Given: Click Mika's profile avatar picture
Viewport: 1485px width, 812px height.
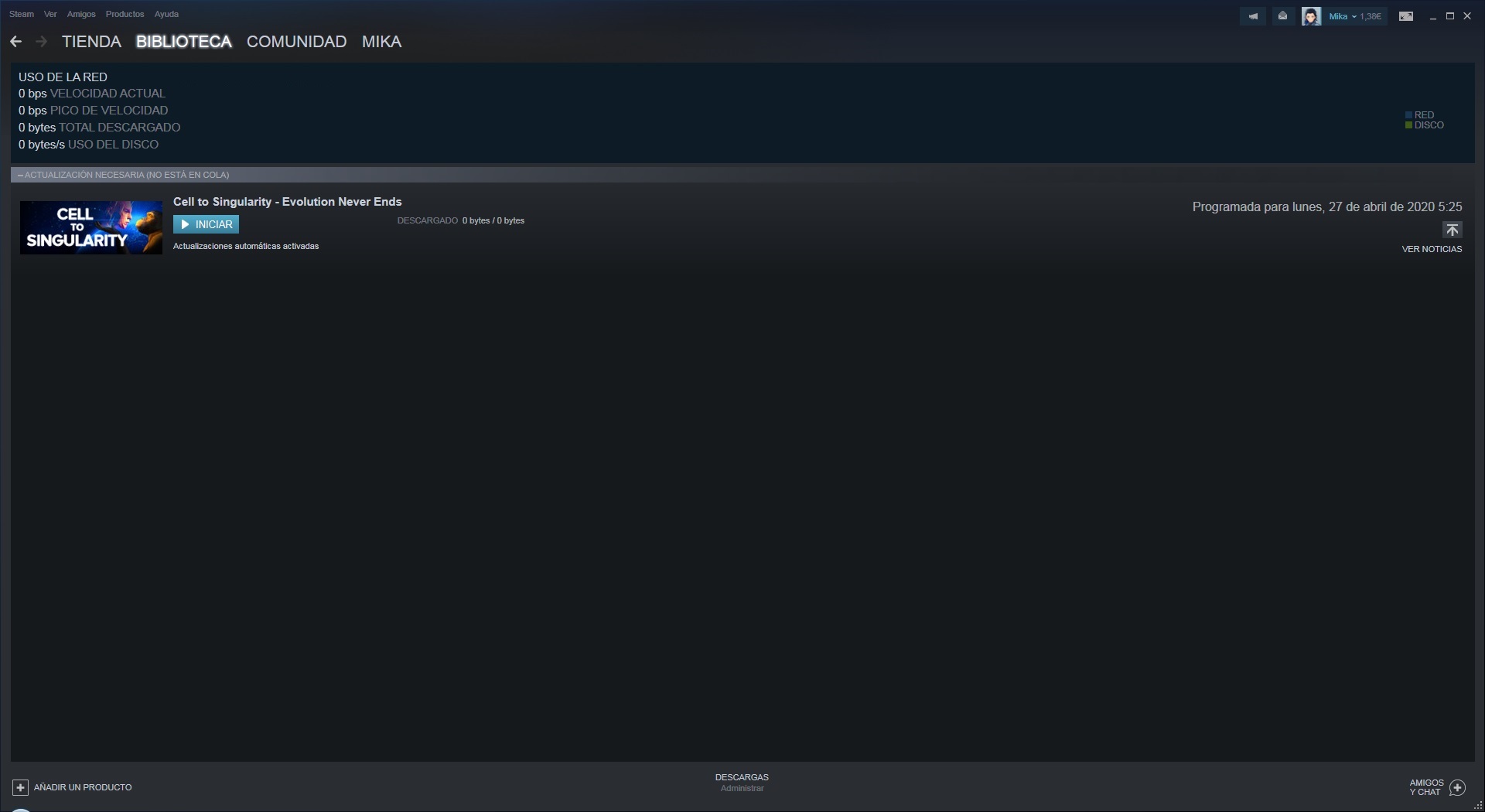Looking at the screenshot, I should pyautogui.click(x=1311, y=16).
